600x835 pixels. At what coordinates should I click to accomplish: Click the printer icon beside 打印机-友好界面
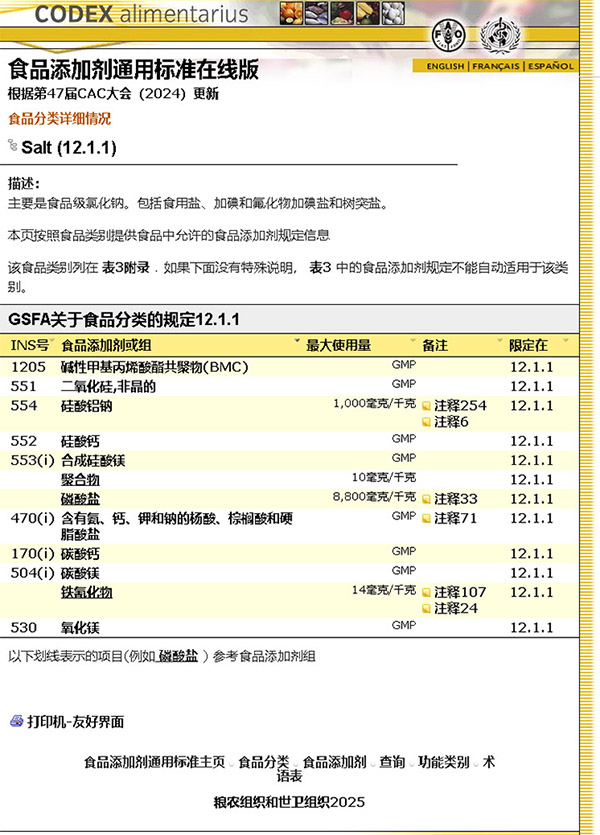16,721
